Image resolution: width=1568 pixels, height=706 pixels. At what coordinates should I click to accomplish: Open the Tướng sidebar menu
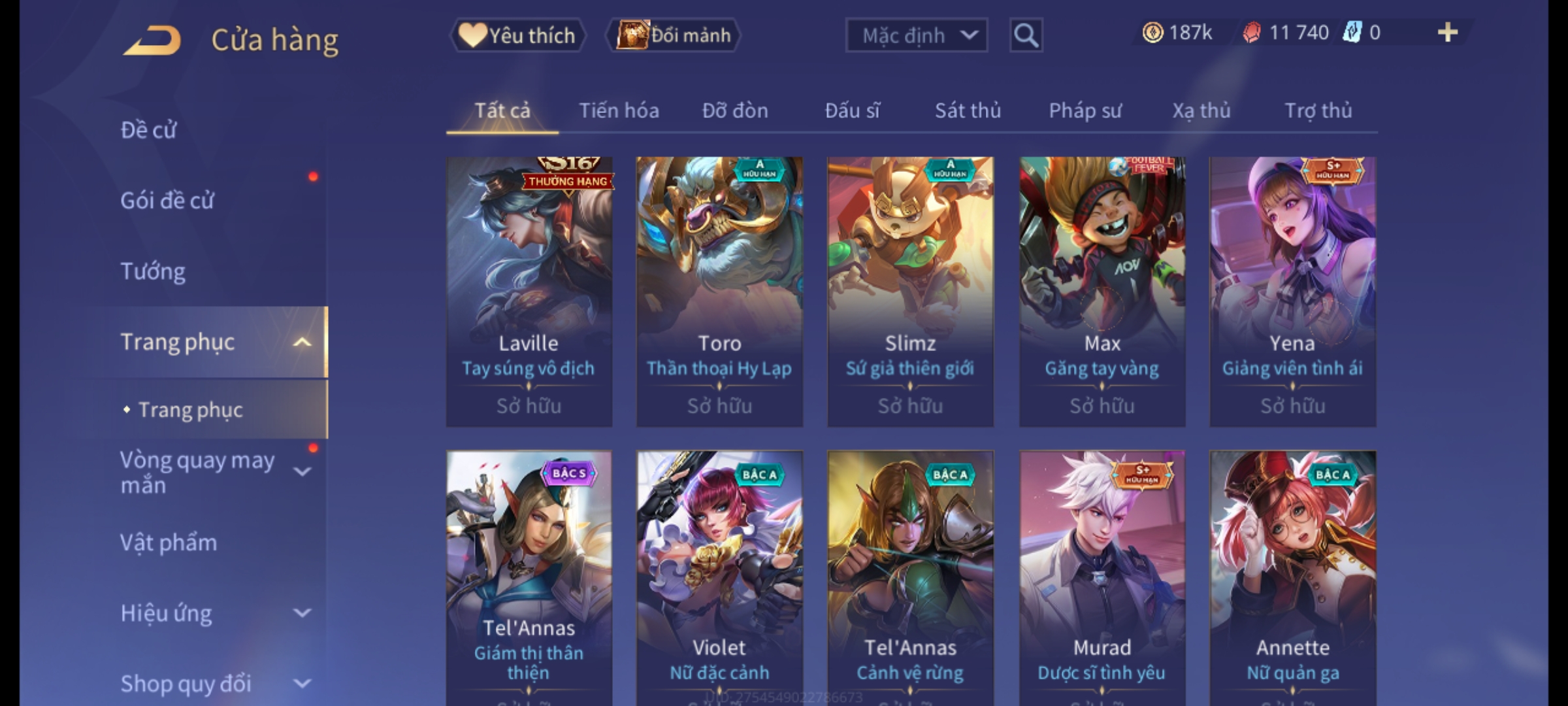click(153, 271)
